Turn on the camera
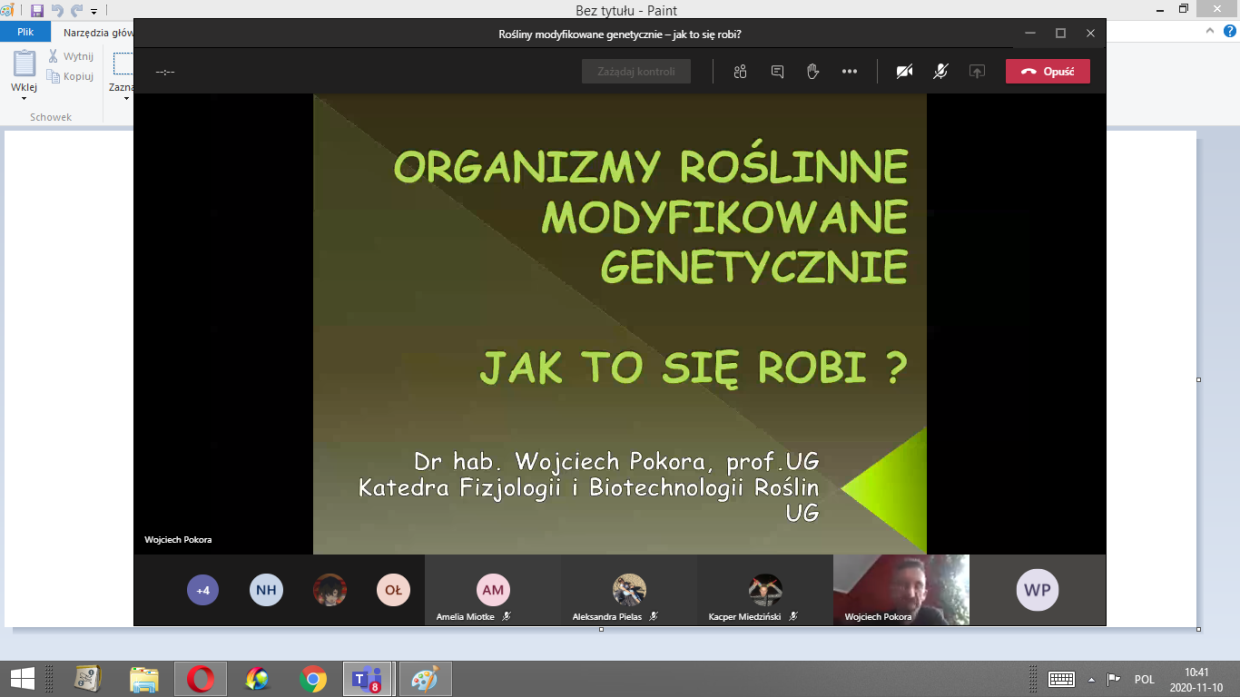The image size is (1240, 697). (904, 72)
